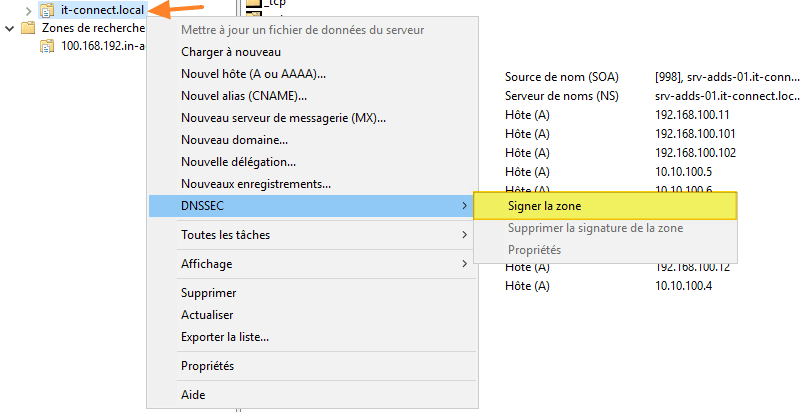Click the 10.10.100.4 address value
Screen dimensions: 800x412
[684, 286]
